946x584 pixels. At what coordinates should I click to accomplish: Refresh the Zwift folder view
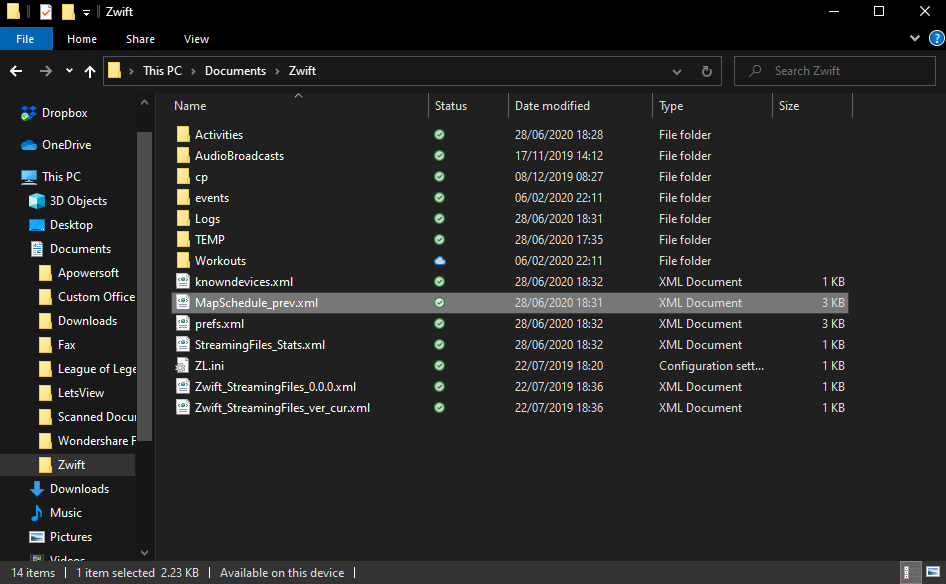pyautogui.click(x=706, y=71)
